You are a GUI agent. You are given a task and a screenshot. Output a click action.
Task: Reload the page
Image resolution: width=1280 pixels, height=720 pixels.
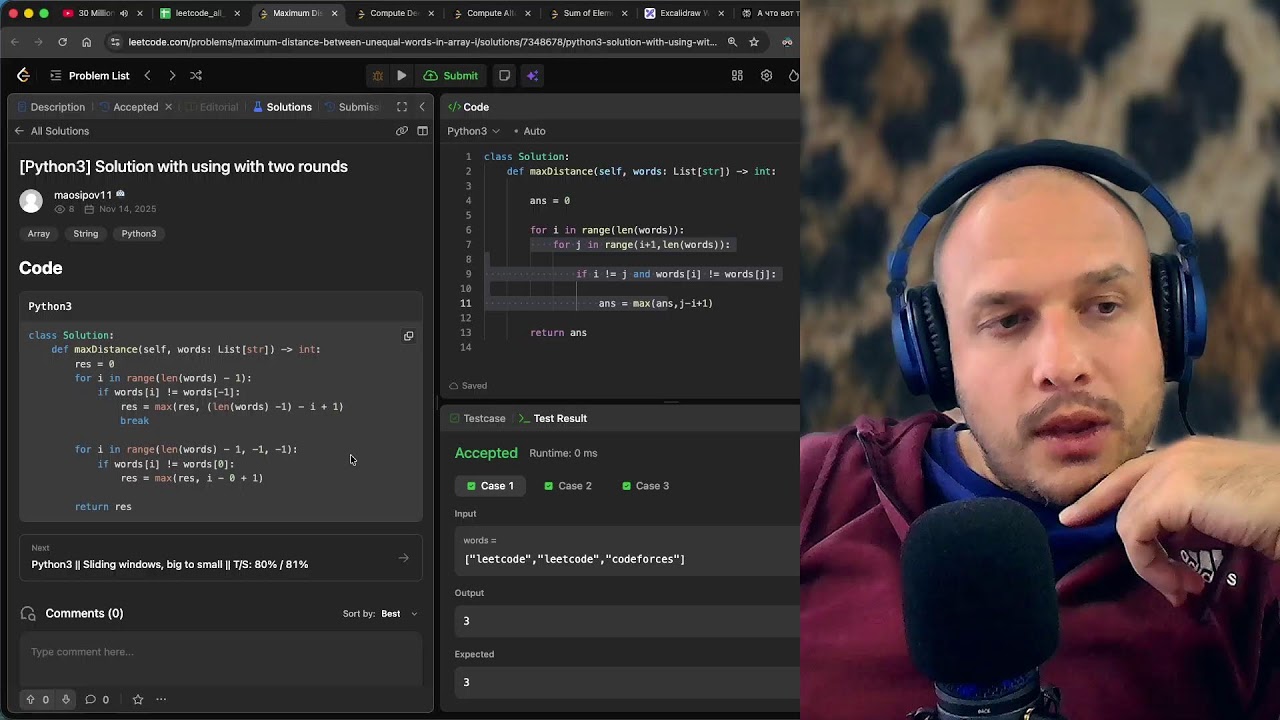click(62, 42)
